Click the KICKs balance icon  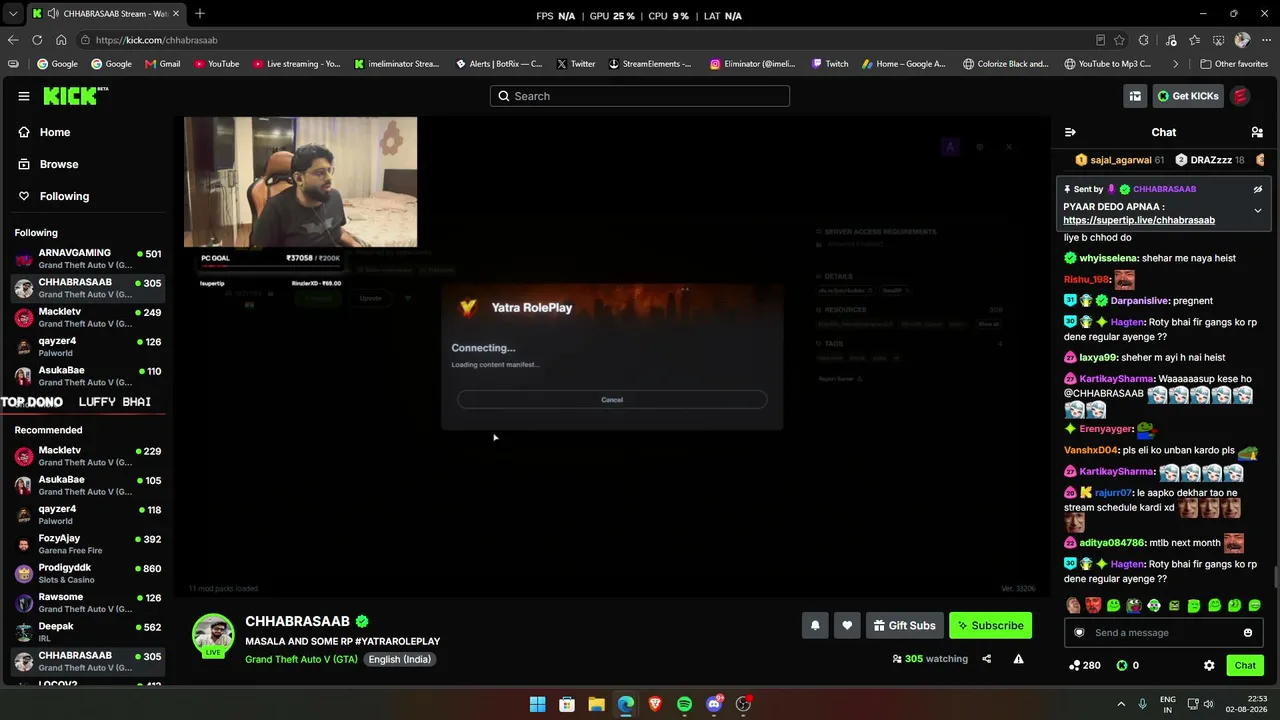(1122, 665)
